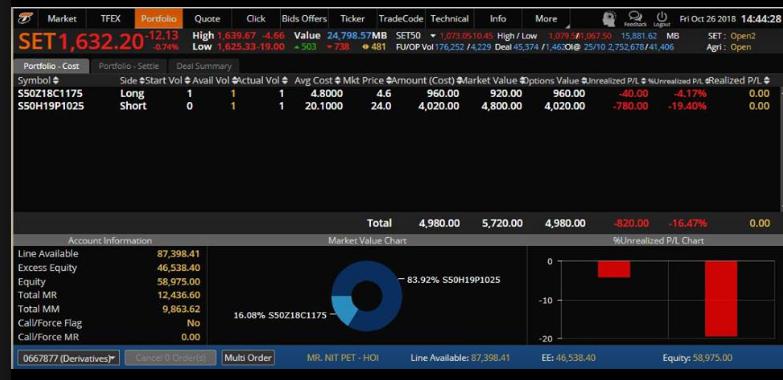Viewport: 783px width, 380px height.
Task: Switch to Deal Summary tab
Action: (x=204, y=66)
